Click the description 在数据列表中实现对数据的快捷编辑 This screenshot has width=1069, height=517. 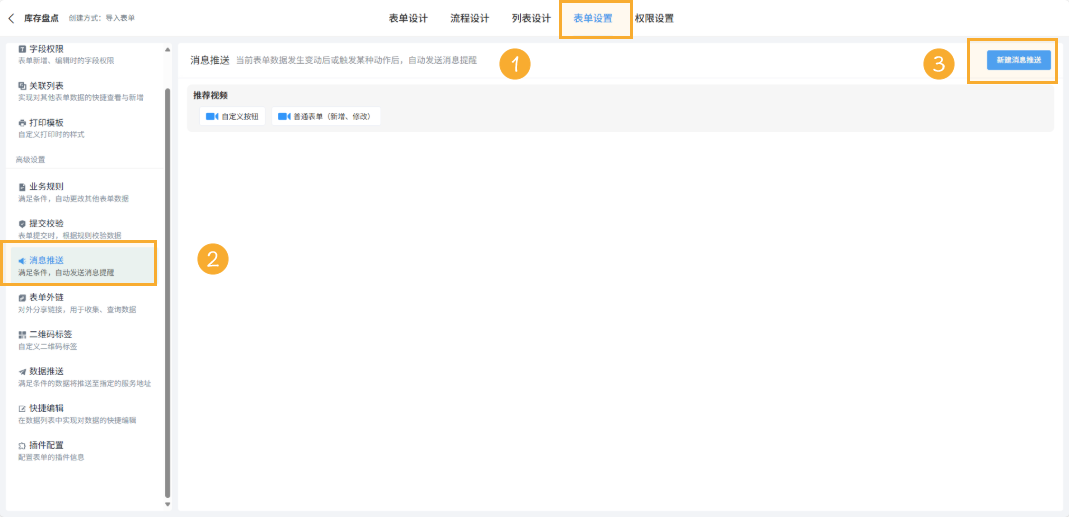coord(77,420)
